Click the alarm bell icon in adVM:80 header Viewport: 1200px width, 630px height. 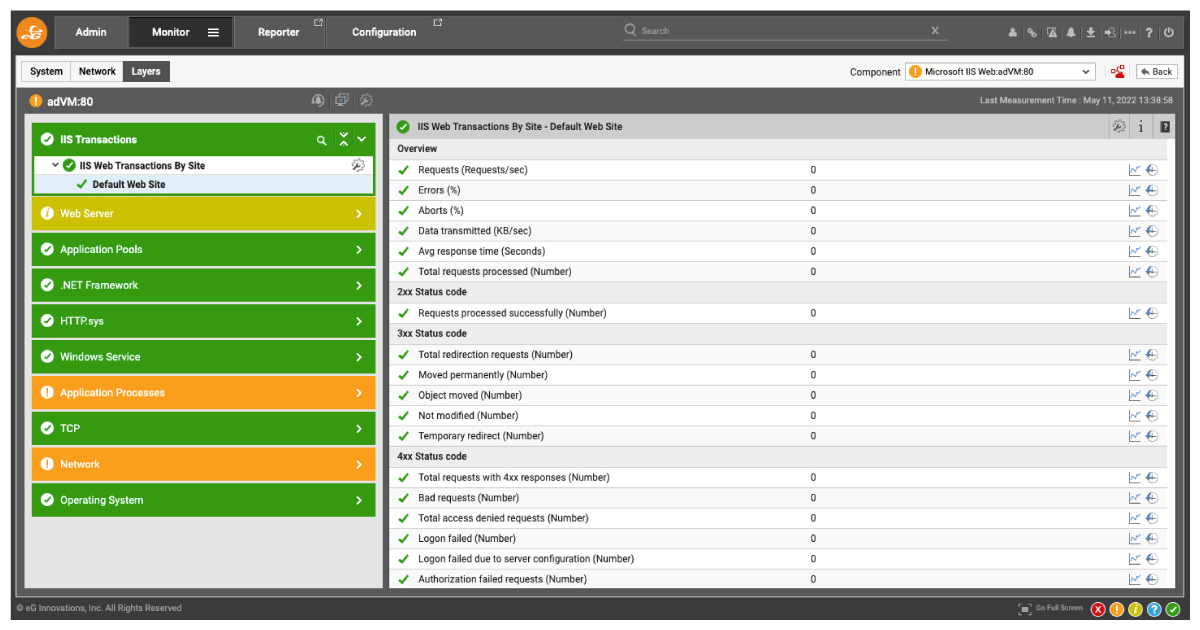pyautogui.click(x=318, y=101)
